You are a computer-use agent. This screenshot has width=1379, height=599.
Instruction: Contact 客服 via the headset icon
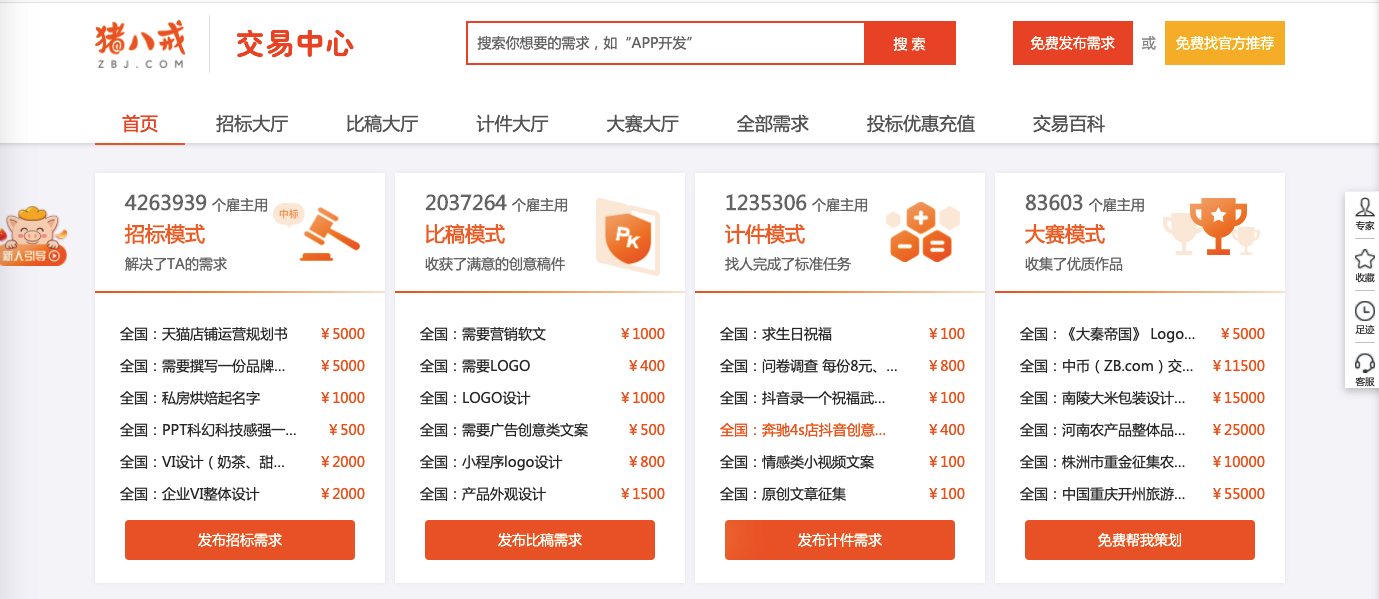tap(1364, 368)
